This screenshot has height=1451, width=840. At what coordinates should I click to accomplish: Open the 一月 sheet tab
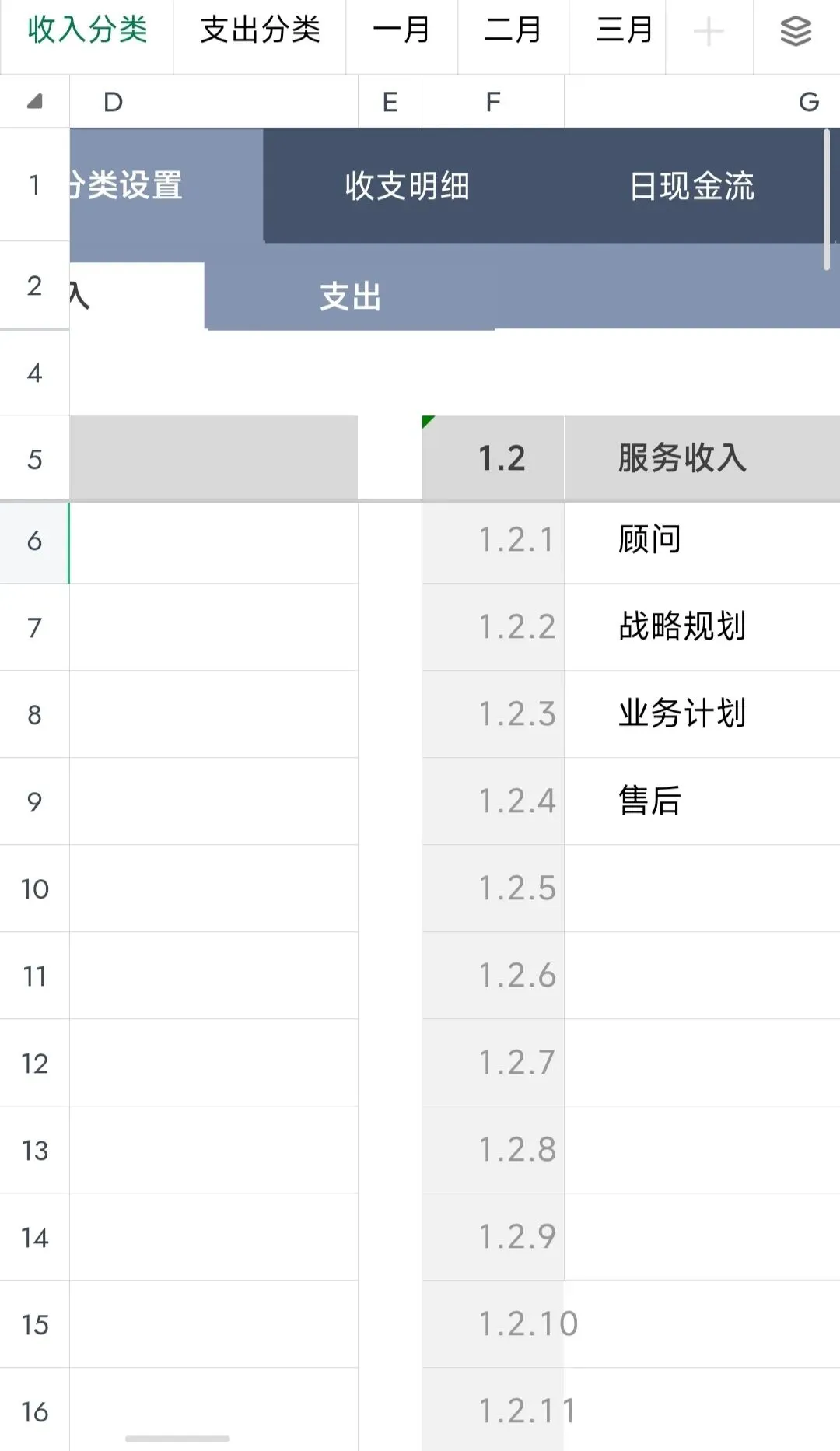click(x=401, y=30)
